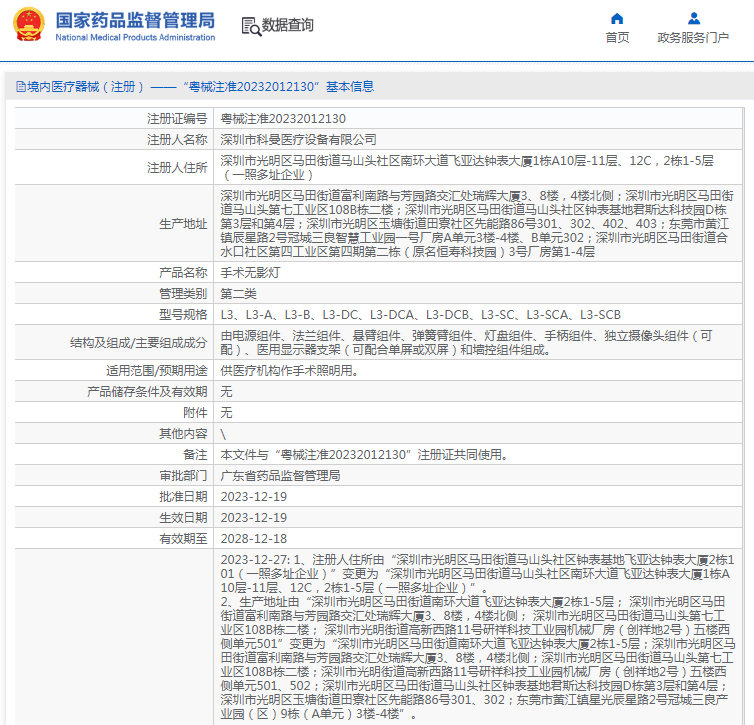The width and height of the screenshot is (754, 725).
Task: Open the 政务服务门户 link
Action: pyautogui.click(x=693, y=38)
